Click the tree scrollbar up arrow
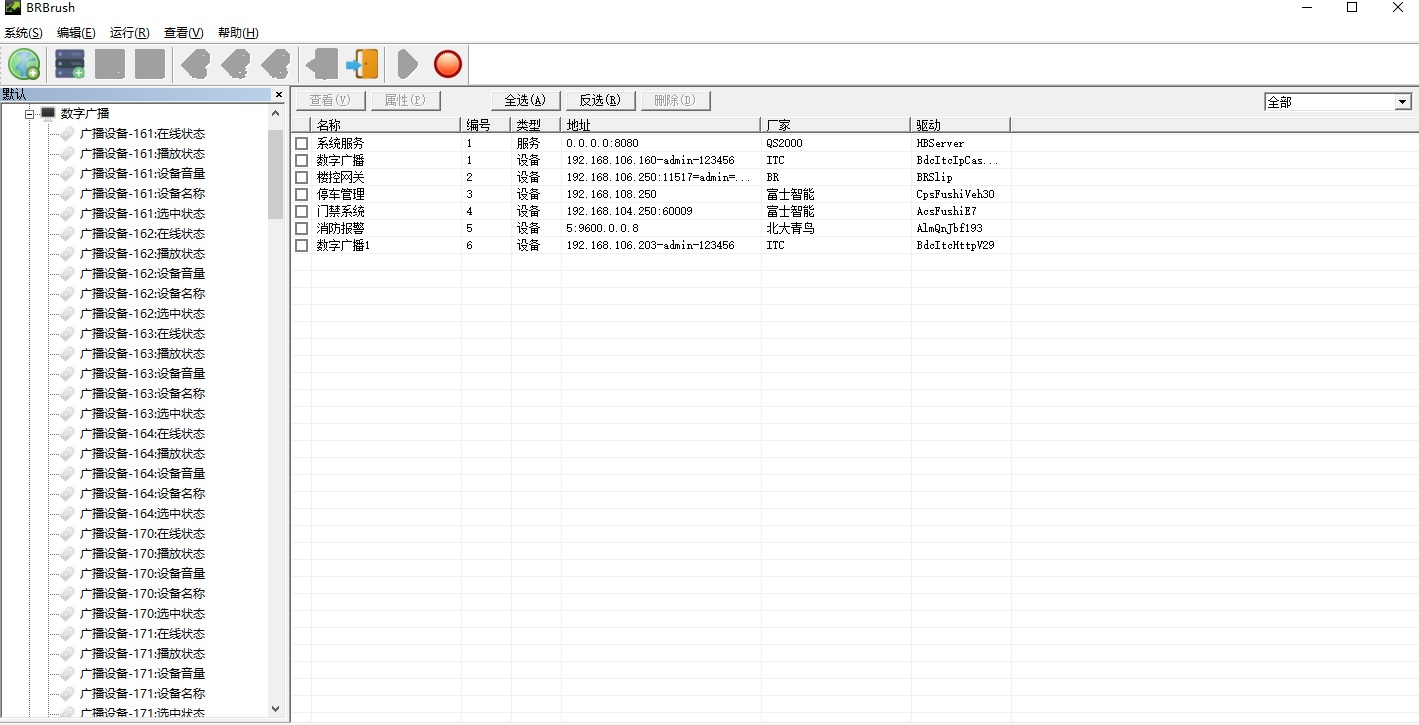The width and height of the screenshot is (1419, 725). [x=276, y=113]
